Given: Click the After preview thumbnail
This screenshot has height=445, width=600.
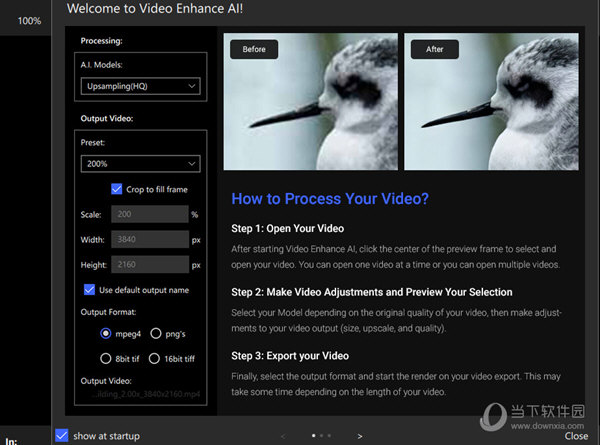Looking at the screenshot, I should point(491,101).
